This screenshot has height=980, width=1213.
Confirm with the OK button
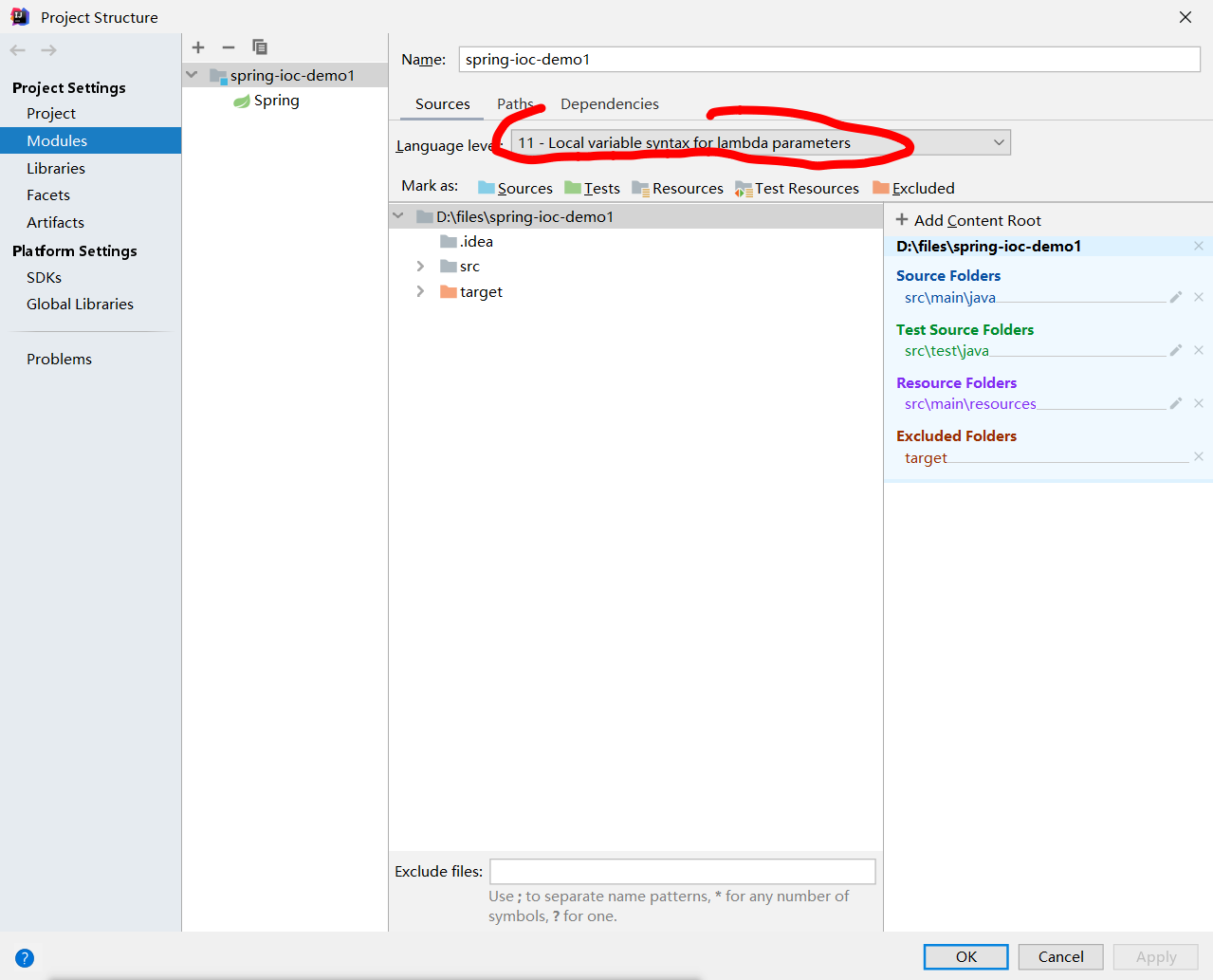click(966, 956)
